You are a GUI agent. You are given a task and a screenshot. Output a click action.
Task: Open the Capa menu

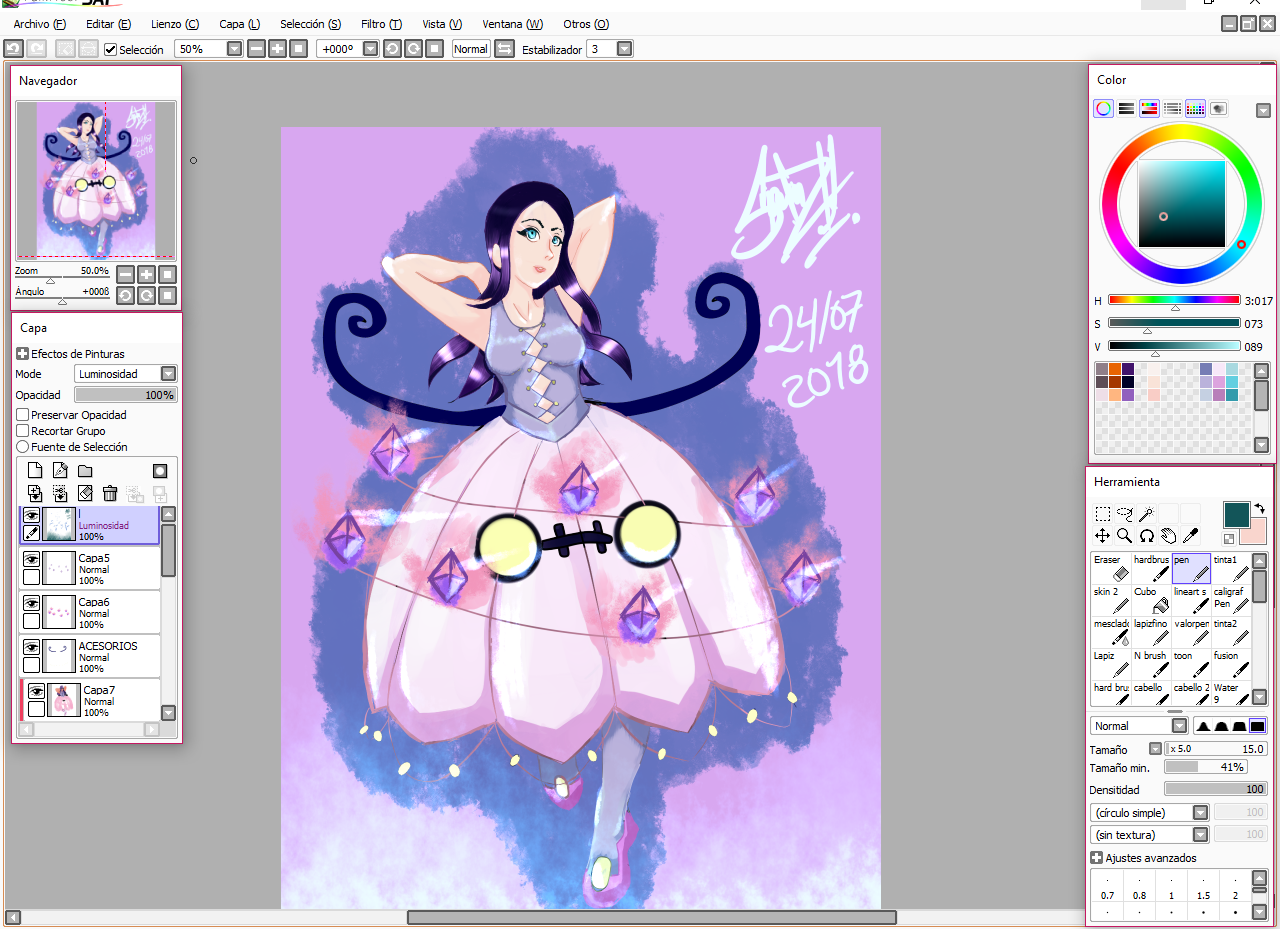coord(239,24)
